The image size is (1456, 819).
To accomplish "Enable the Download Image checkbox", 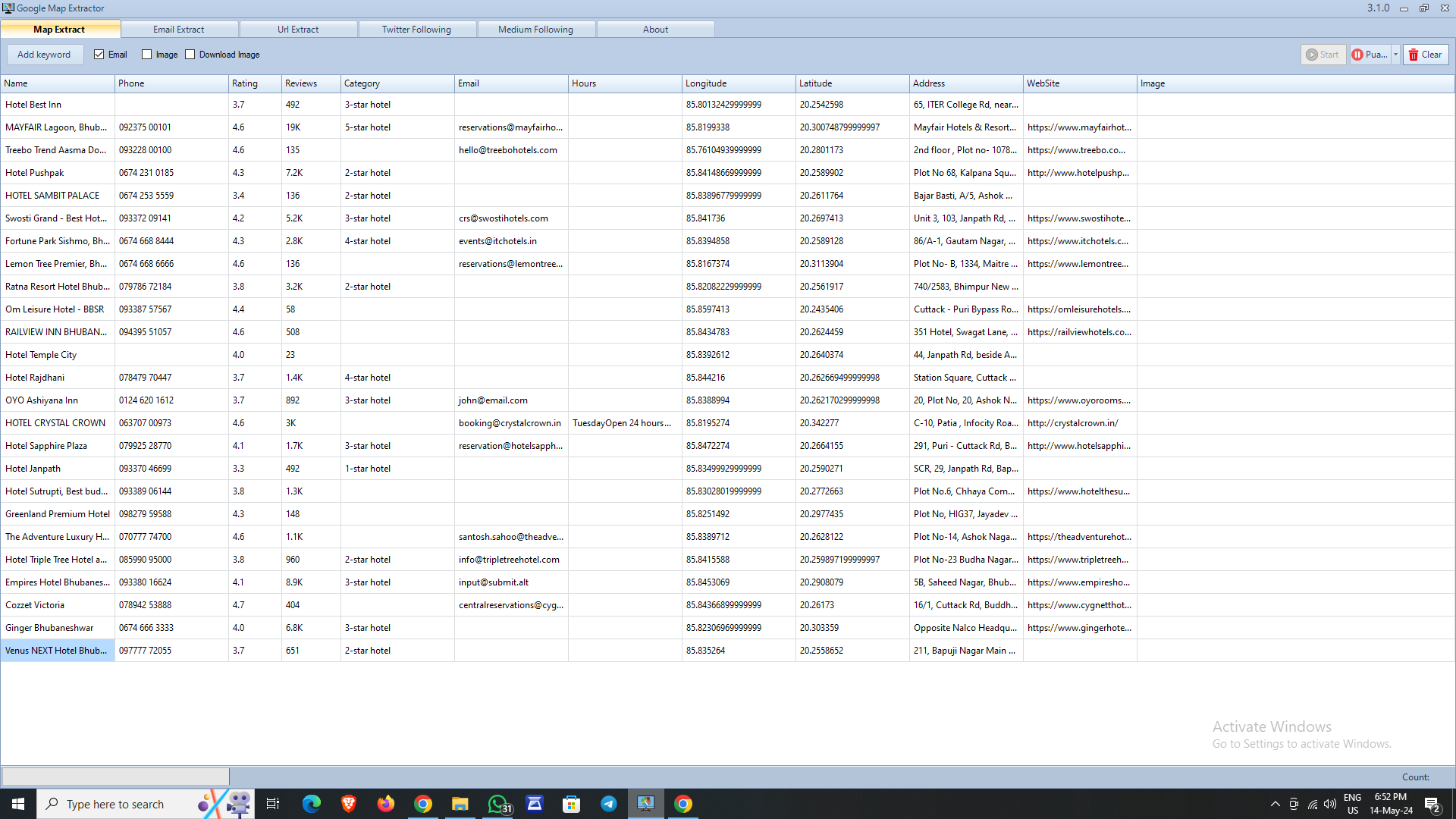I will coord(190,54).
